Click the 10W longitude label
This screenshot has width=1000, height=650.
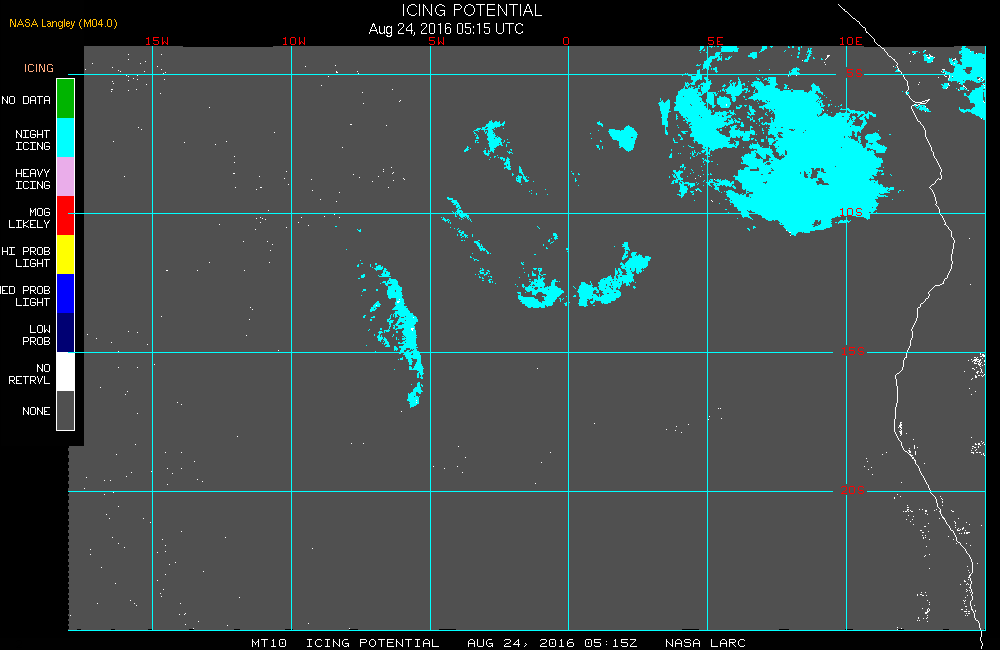pos(294,41)
